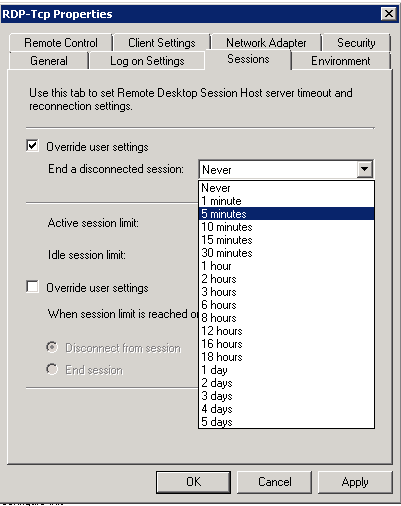The image size is (401, 506).
Task: Click the OK button
Action: [x=193, y=482]
